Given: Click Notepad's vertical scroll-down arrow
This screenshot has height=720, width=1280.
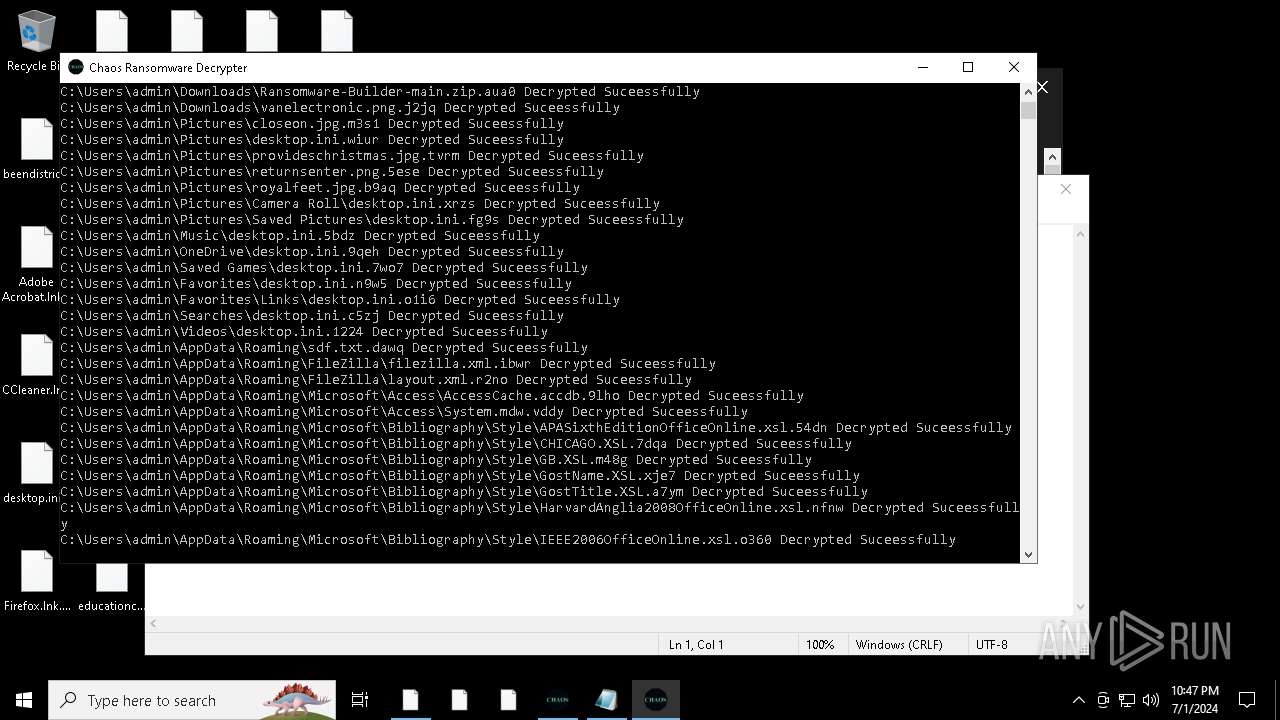Looking at the screenshot, I should pyautogui.click(x=1080, y=606).
